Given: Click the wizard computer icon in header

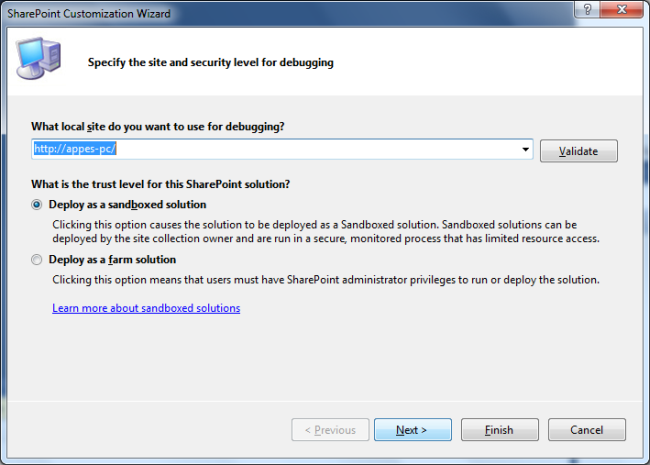Looking at the screenshot, I should tap(37, 59).
